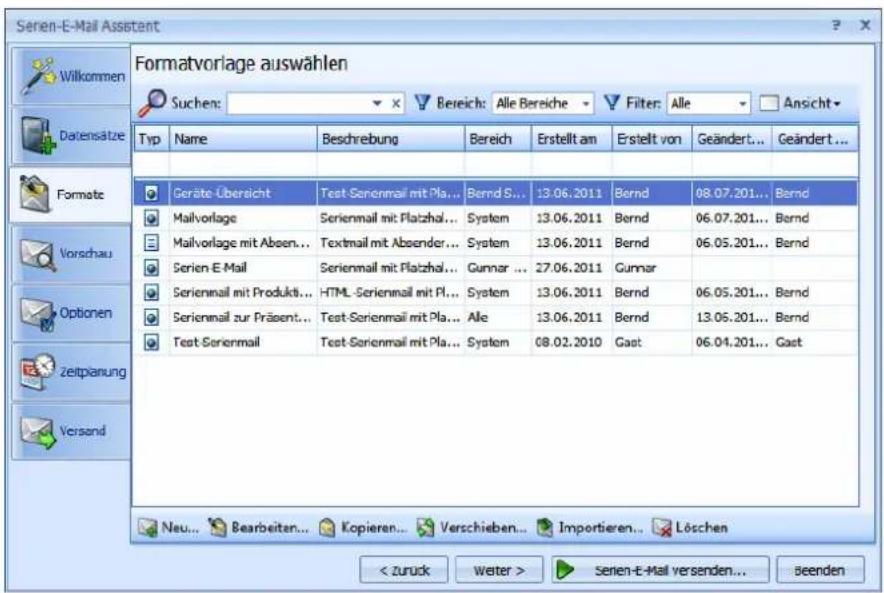Click the Beenden button
The height and width of the screenshot is (593, 884).
[820, 570]
